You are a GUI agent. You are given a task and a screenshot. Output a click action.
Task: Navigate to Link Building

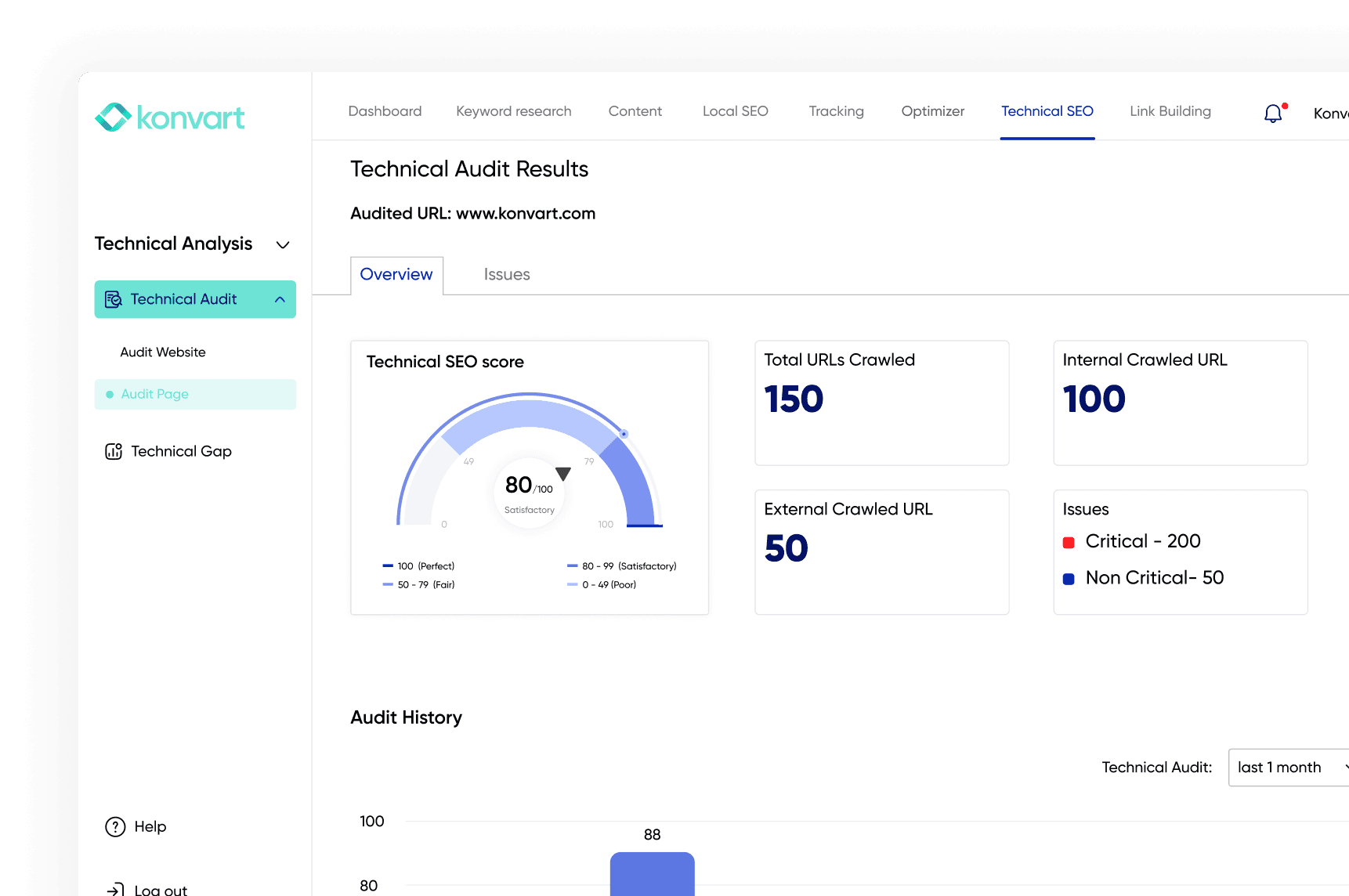point(1170,111)
